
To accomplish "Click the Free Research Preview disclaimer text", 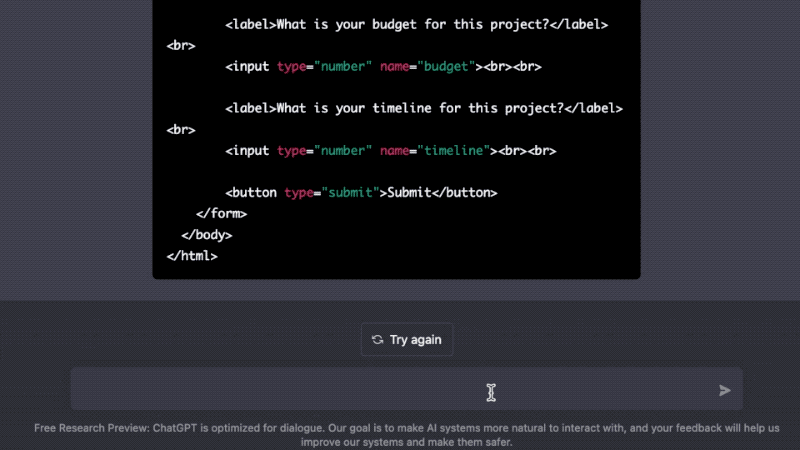I will [407, 435].
